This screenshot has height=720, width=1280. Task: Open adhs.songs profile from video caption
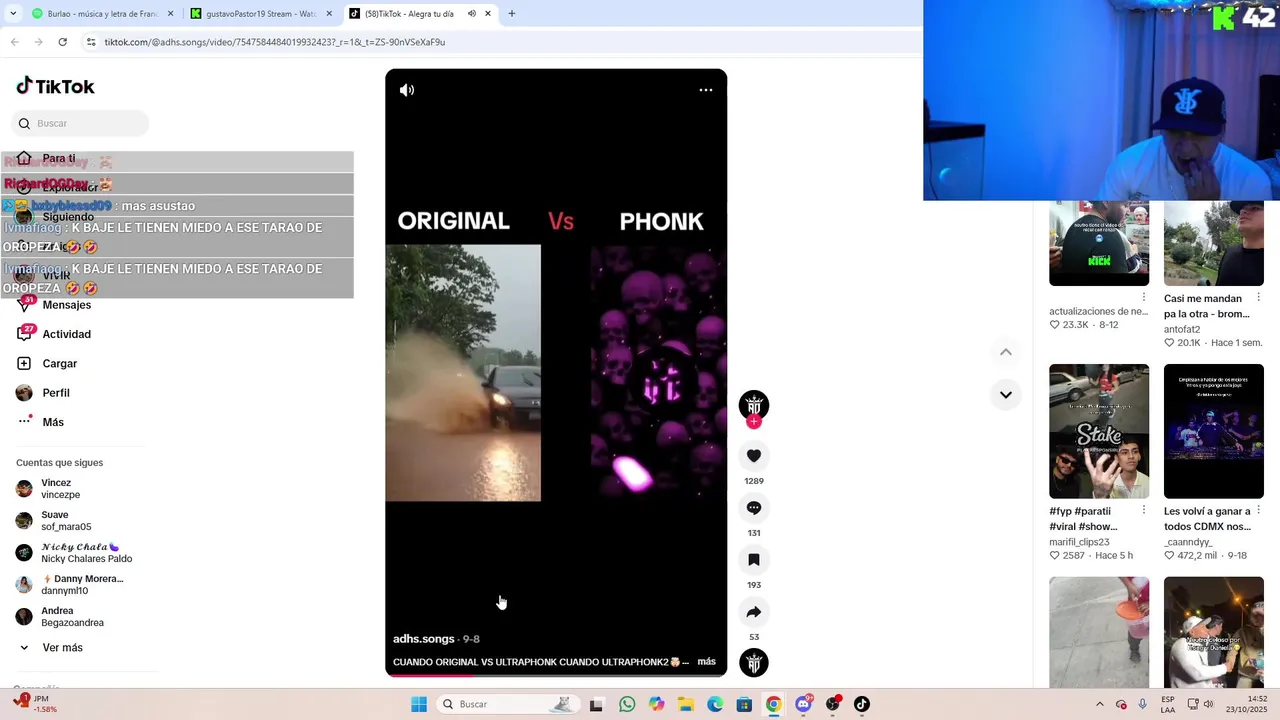click(424, 639)
